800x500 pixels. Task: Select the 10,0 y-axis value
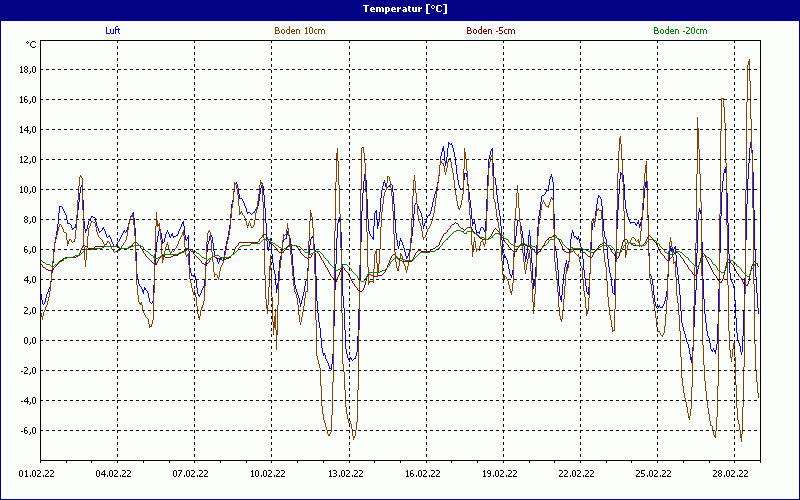coord(28,190)
